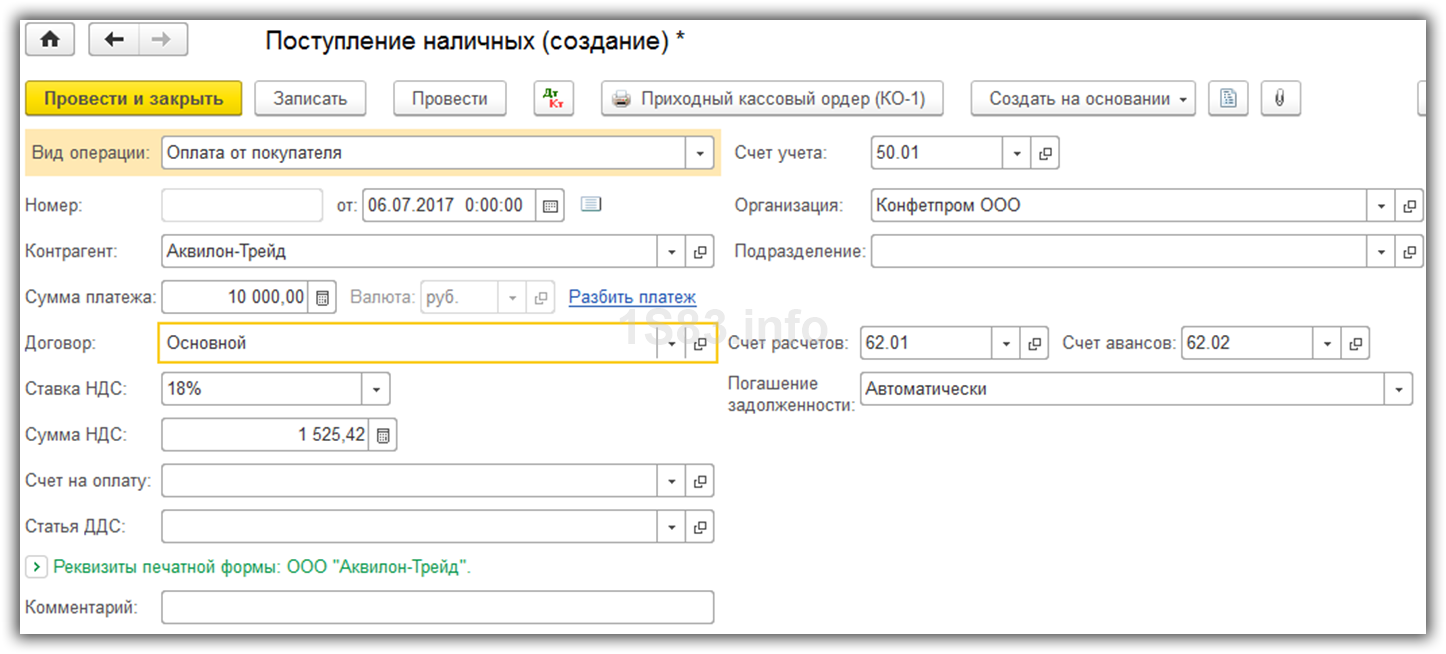Go back with the left arrow button

pyautogui.click(x=114, y=40)
